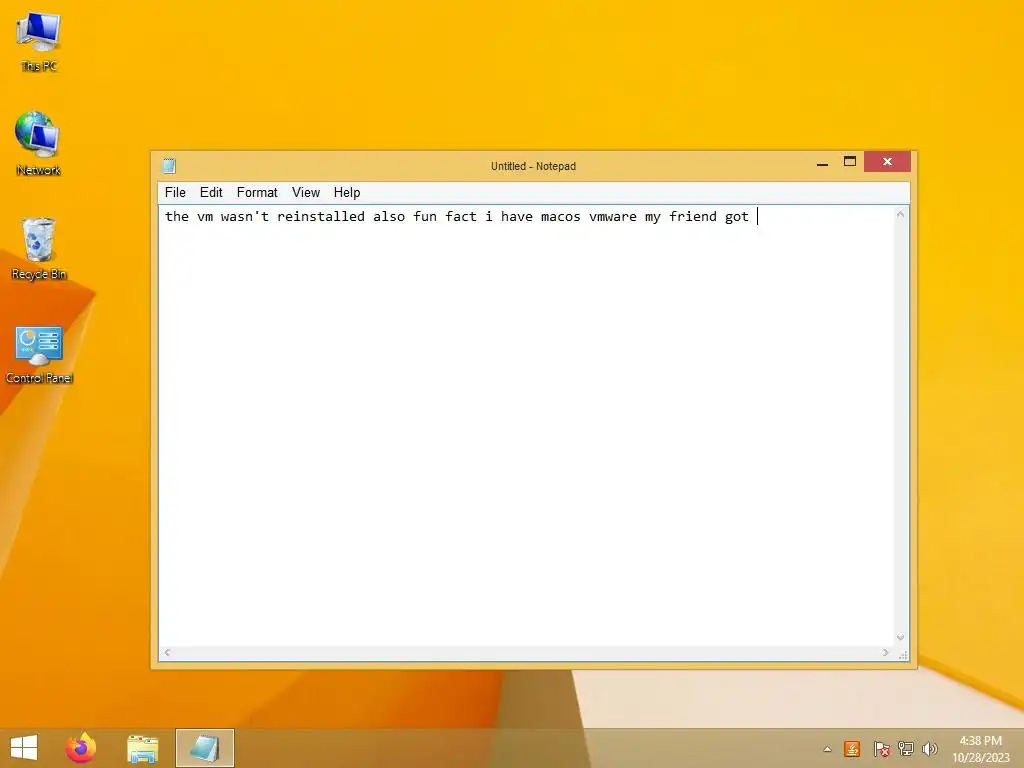Click the word 'macos' in the text
This screenshot has height=768, width=1024.
560,217
